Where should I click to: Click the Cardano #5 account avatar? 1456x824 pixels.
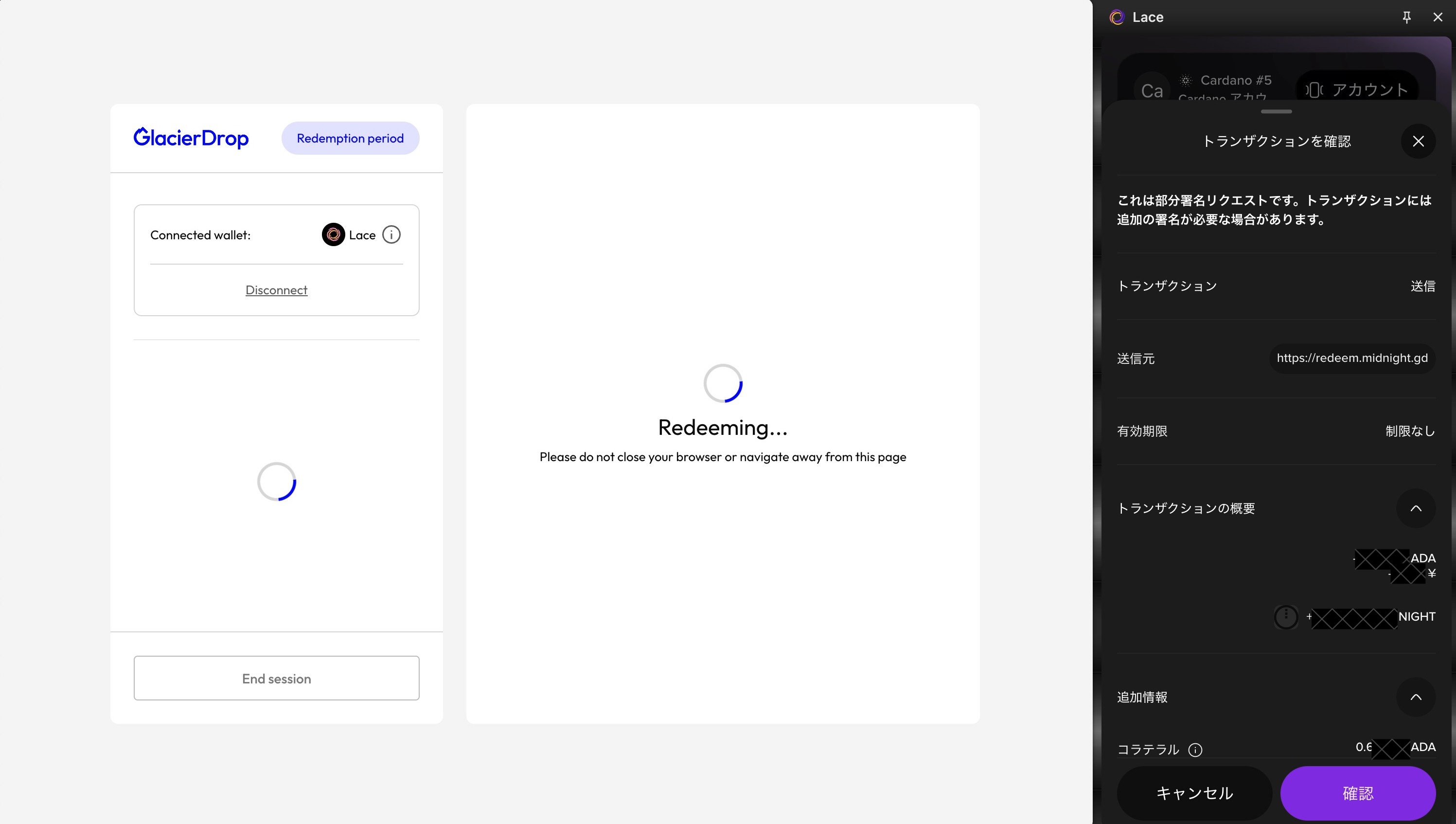[1152, 90]
